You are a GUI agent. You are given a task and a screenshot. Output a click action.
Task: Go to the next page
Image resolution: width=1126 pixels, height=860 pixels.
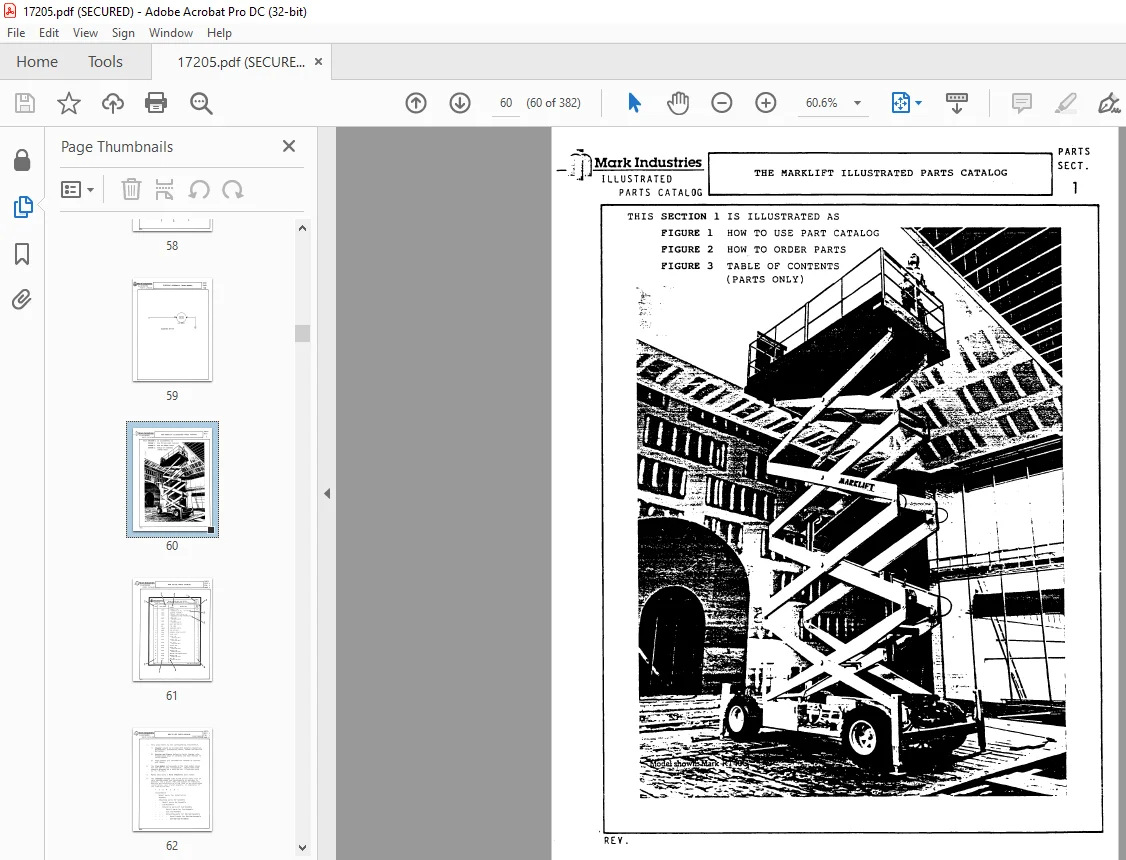tap(460, 103)
